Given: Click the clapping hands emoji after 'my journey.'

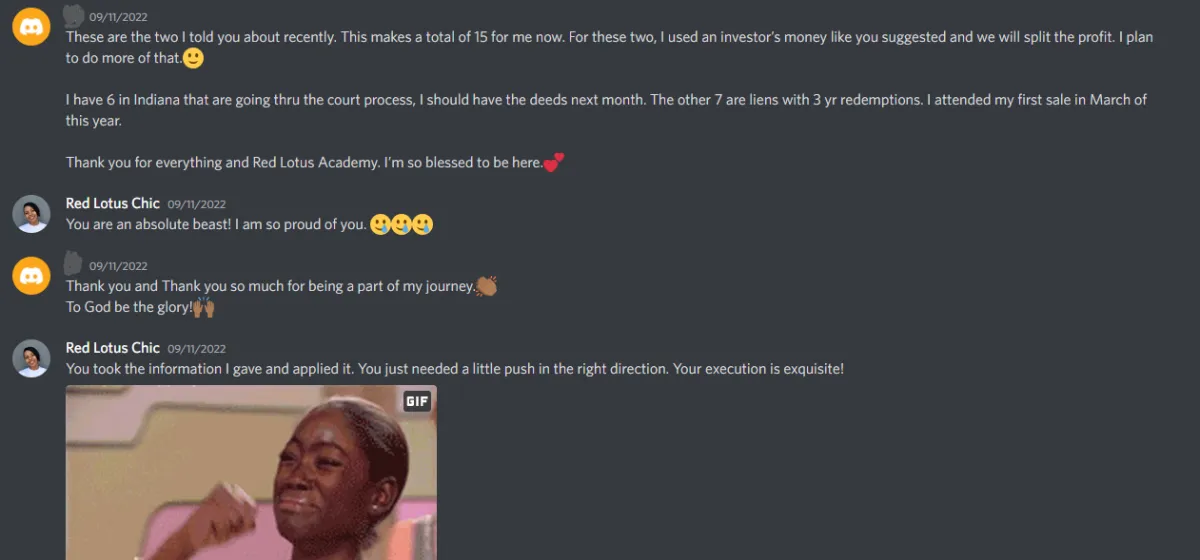Looking at the screenshot, I should pos(487,286).
